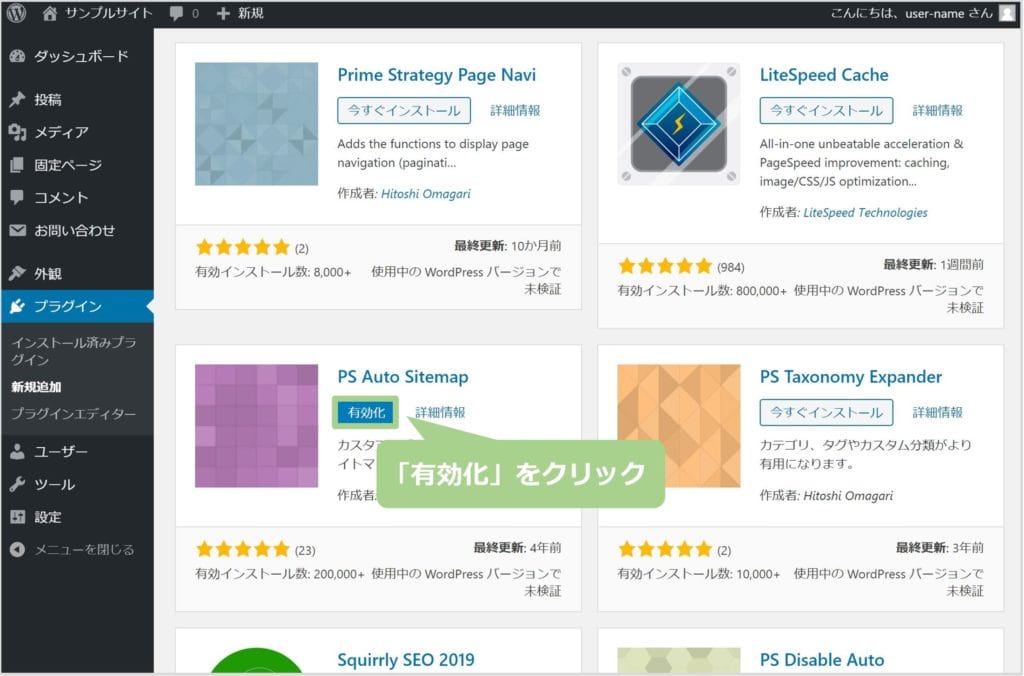Click the Prime Strategy Page Navi title

436,74
